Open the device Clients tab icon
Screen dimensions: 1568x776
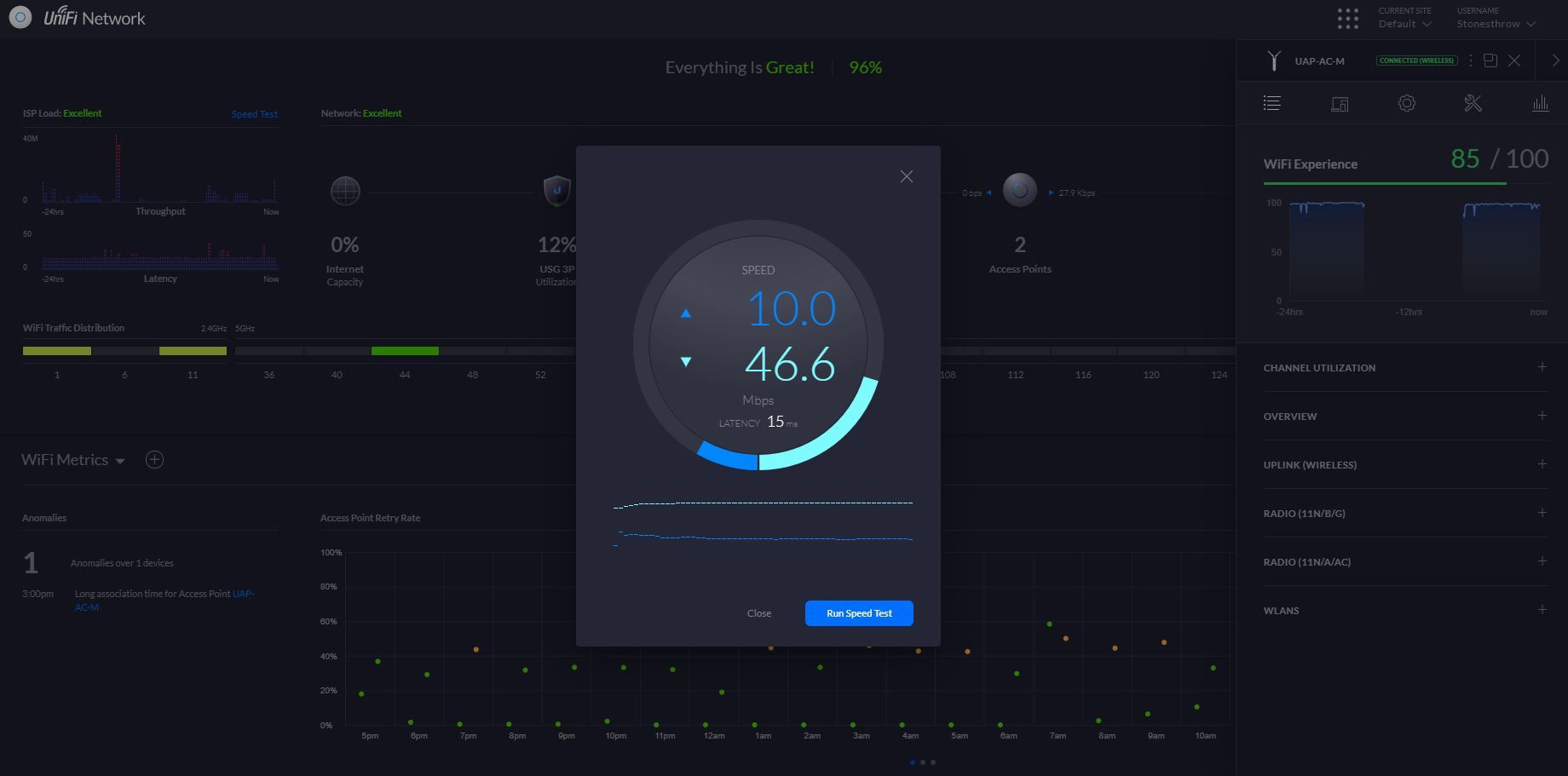tap(1340, 104)
